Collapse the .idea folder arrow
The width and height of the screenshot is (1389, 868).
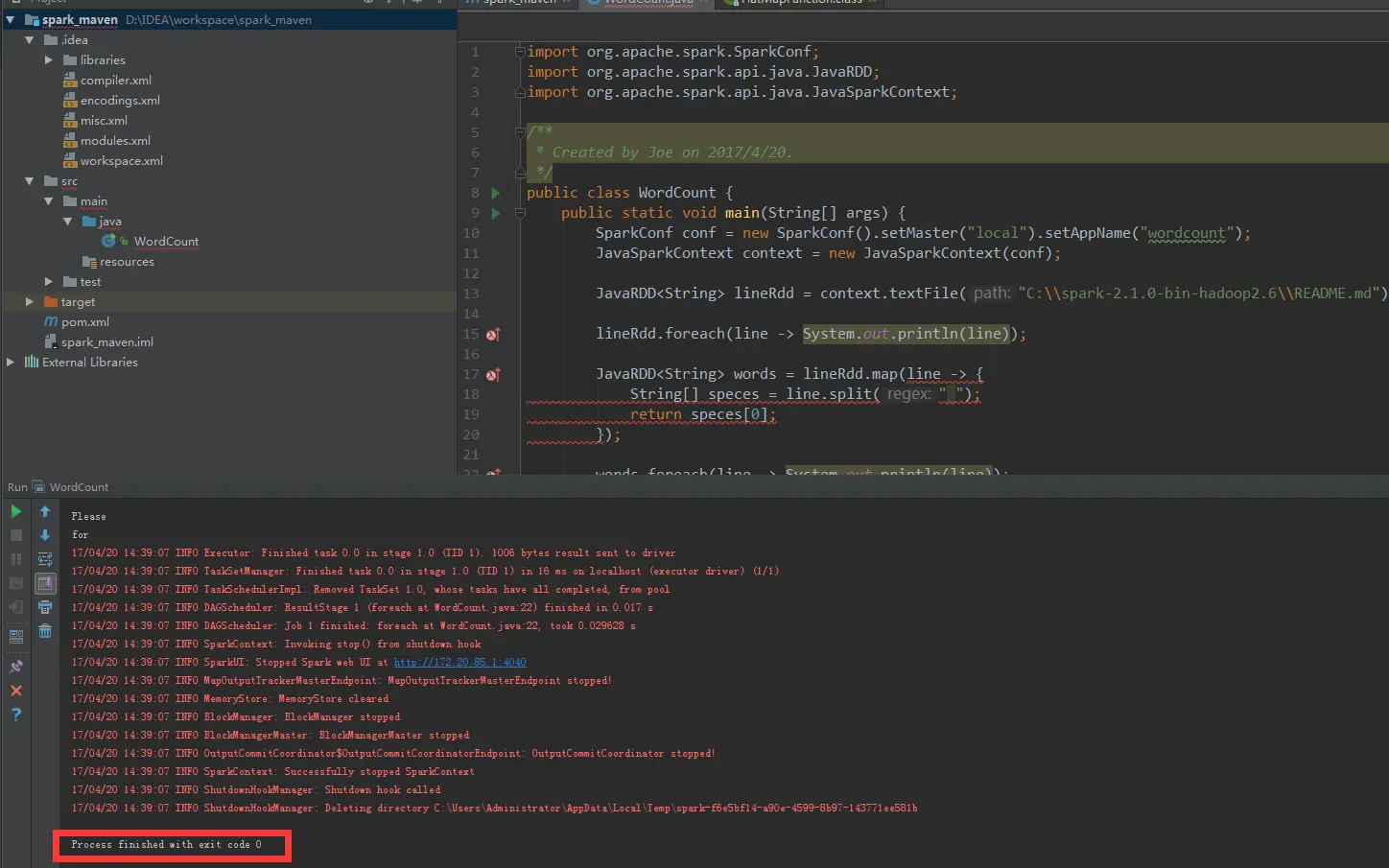coord(30,39)
